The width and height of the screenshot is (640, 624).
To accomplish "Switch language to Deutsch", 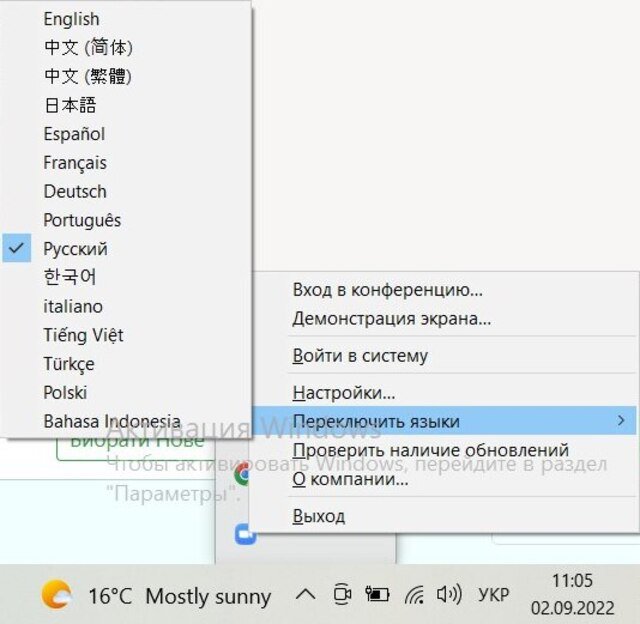I will tap(74, 191).
